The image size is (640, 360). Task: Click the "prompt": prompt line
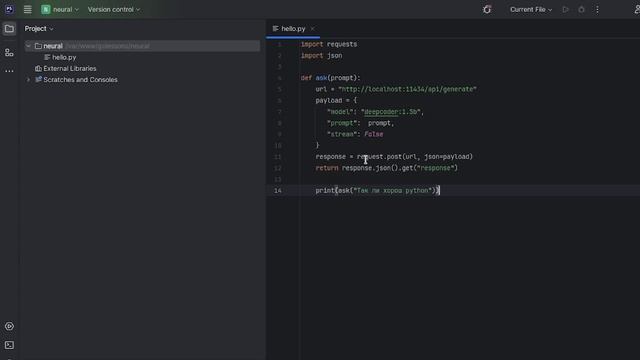pyautogui.click(x=360, y=123)
